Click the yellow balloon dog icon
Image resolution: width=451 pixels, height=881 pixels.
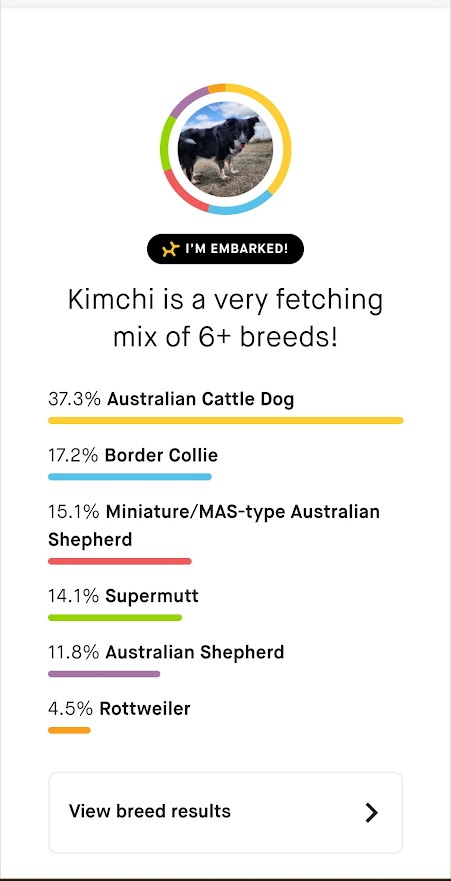click(x=170, y=249)
